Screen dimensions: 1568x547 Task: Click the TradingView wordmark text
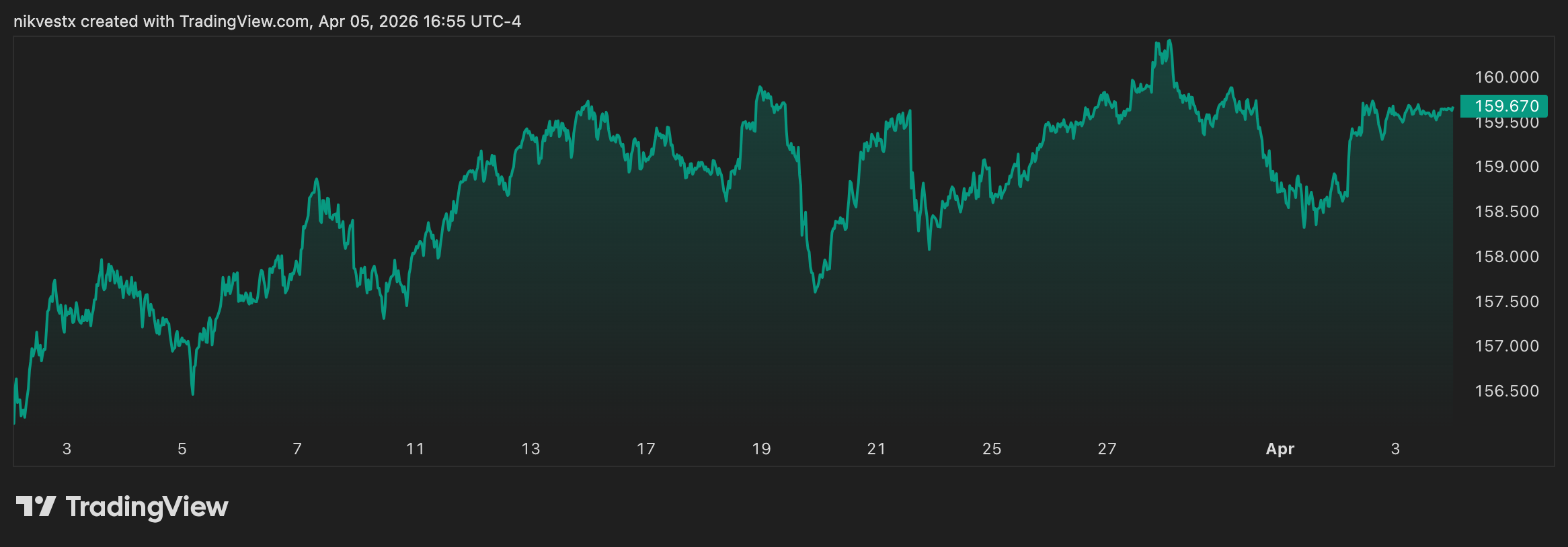pyautogui.click(x=147, y=507)
